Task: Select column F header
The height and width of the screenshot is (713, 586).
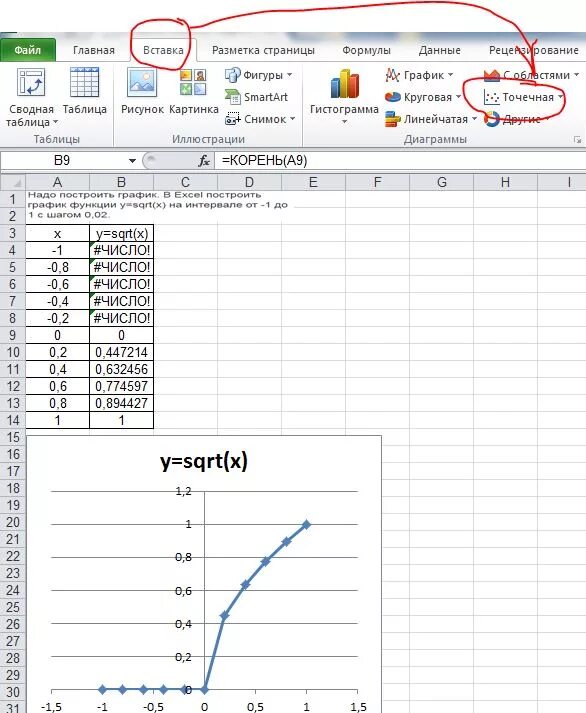Action: [377, 182]
